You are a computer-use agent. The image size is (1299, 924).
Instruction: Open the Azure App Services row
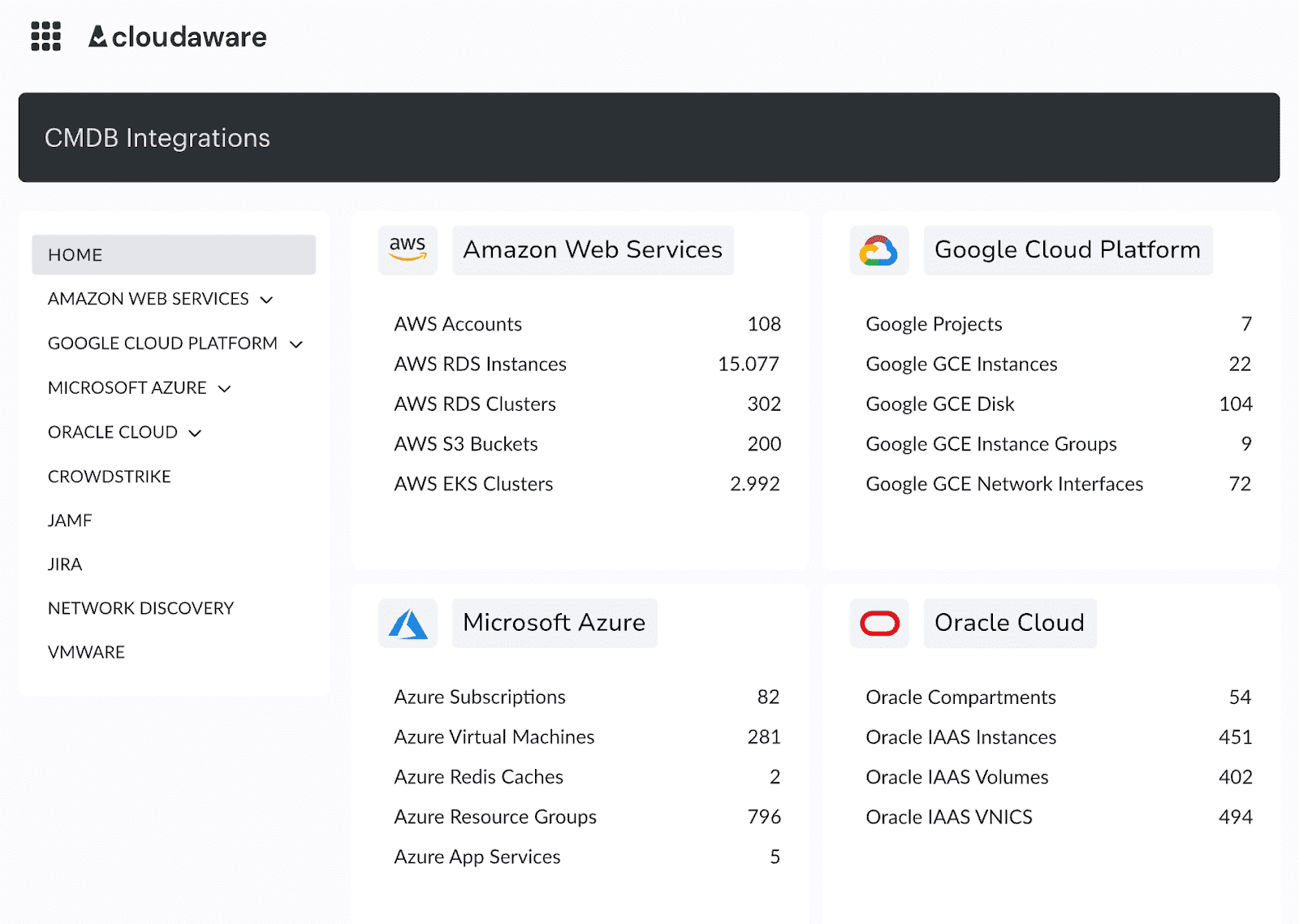pos(588,857)
